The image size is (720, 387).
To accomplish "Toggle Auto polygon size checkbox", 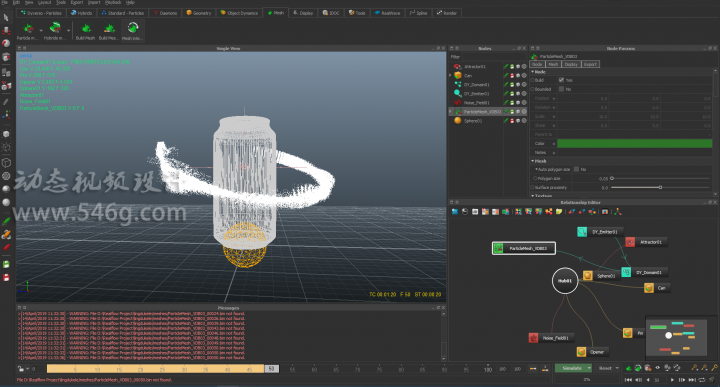I will pos(576,169).
